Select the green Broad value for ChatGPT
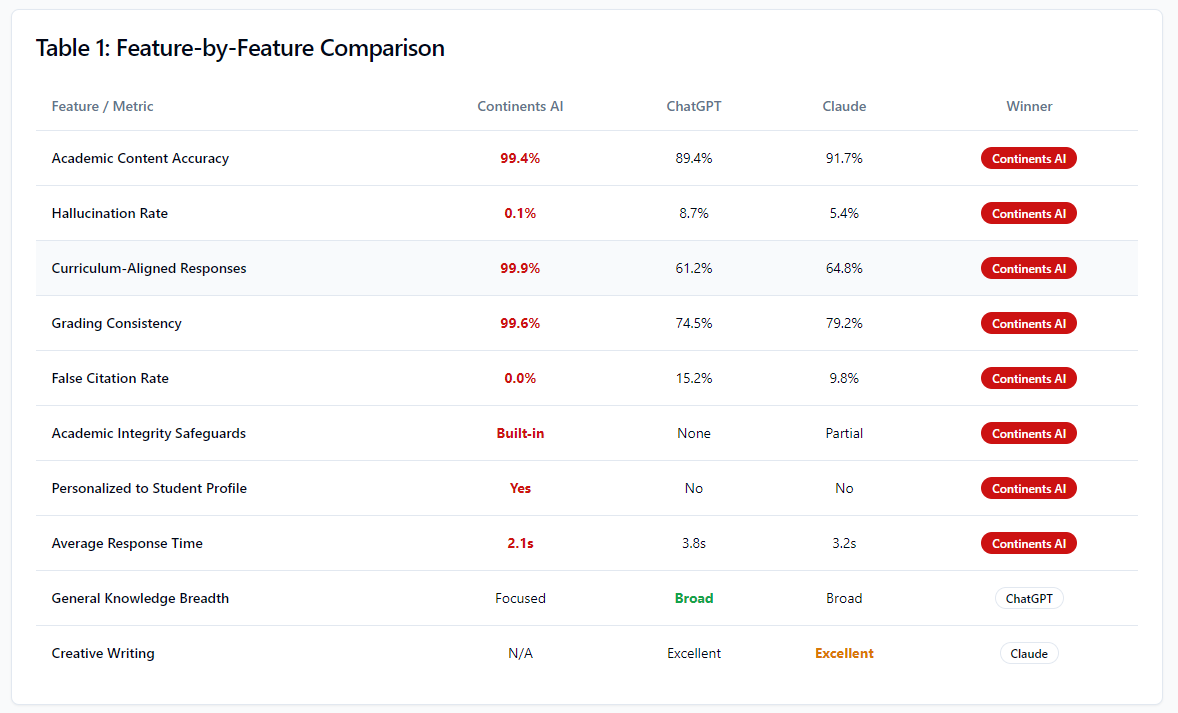The image size is (1178, 713). click(x=694, y=599)
